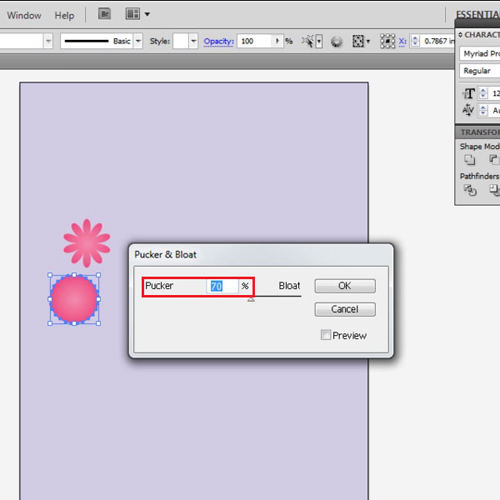The height and width of the screenshot is (500, 500).
Task: Open the Arrange Documents dropdown arrow
Action: point(147,14)
